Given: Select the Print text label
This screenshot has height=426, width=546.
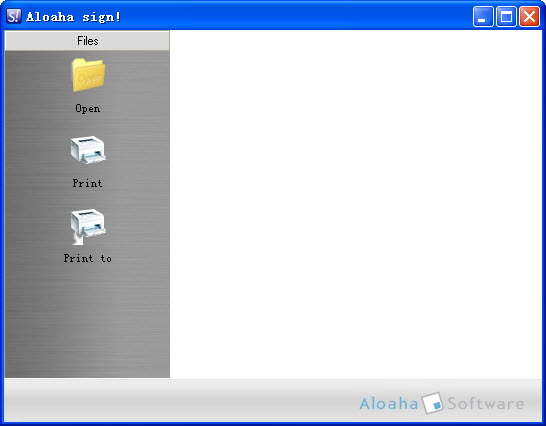Looking at the screenshot, I should 87,183.
